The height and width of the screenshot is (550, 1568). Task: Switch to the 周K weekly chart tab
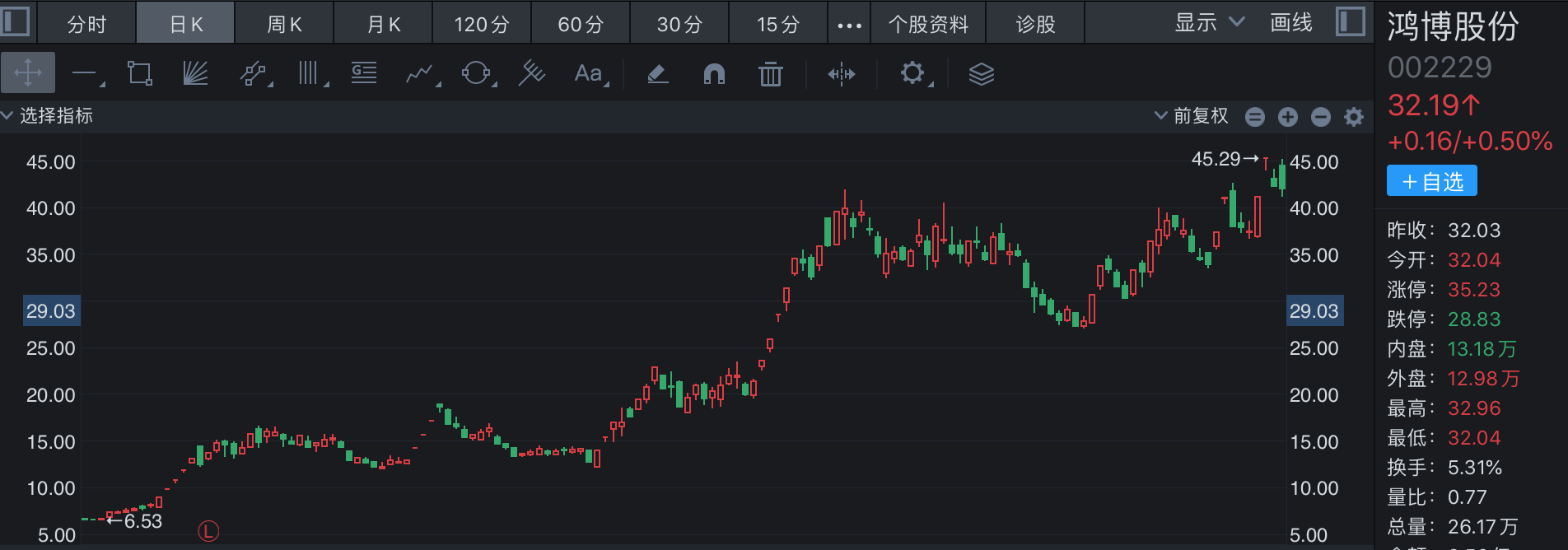click(284, 24)
